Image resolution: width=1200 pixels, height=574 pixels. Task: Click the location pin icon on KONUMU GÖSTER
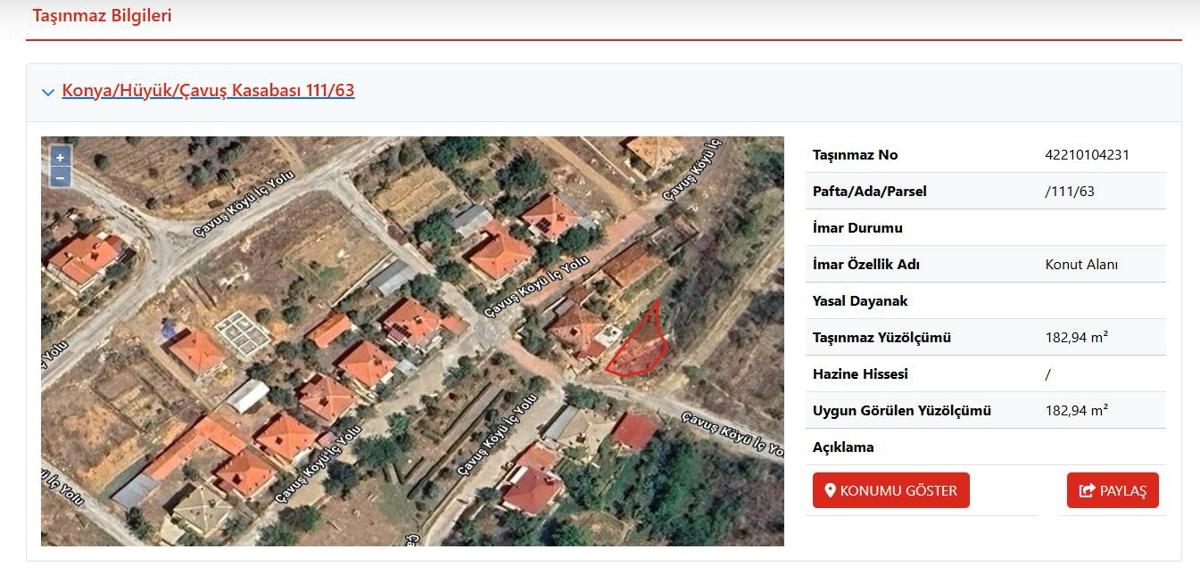tap(829, 491)
